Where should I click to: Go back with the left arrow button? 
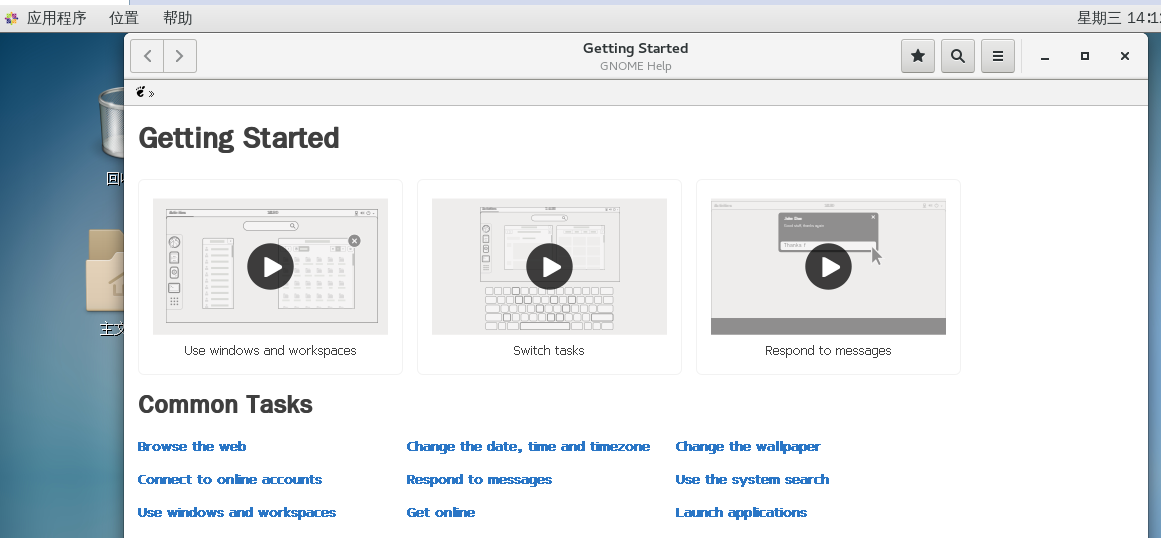click(147, 56)
